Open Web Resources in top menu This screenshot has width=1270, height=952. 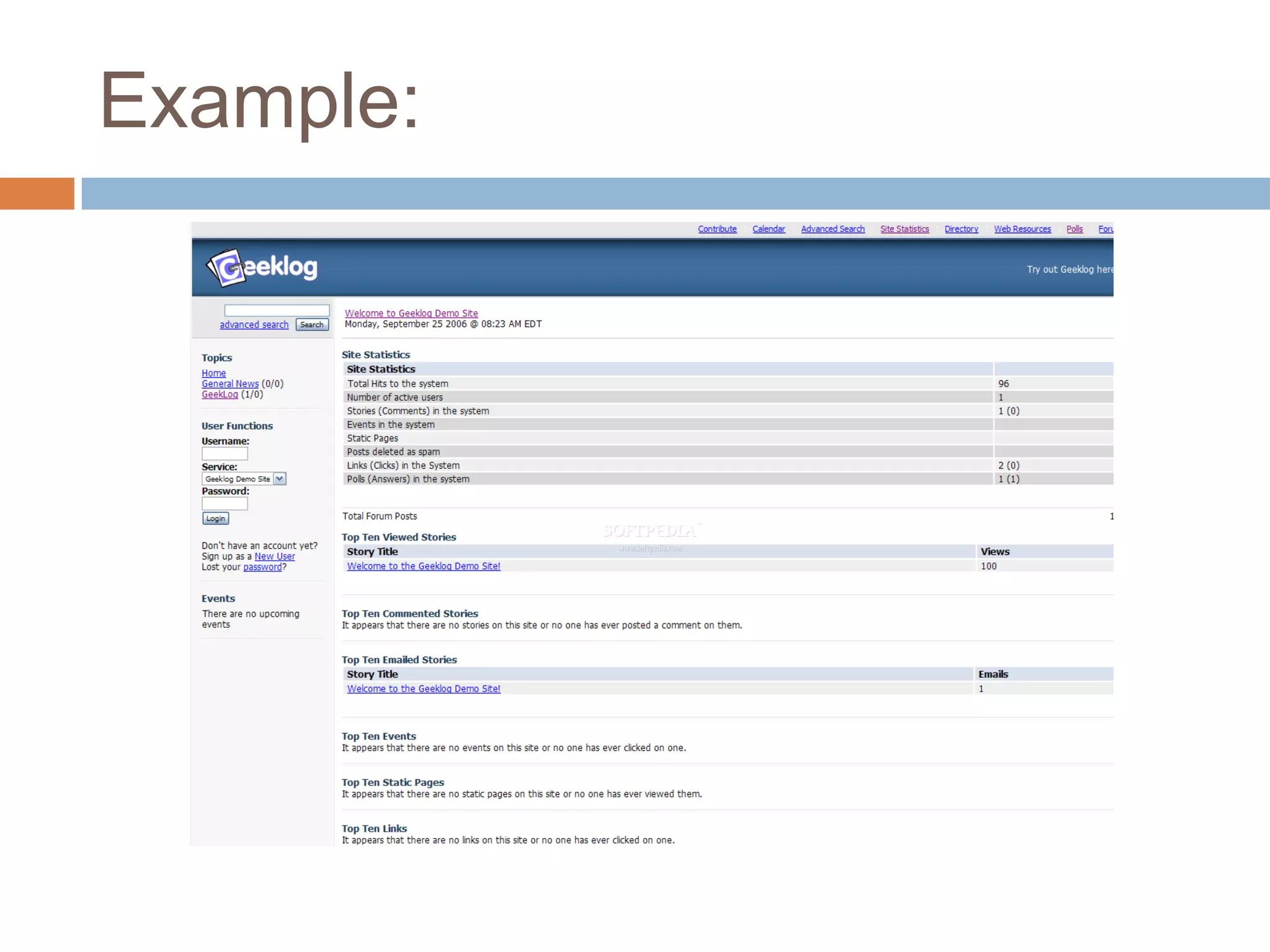pyautogui.click(x=1022, y=229)
